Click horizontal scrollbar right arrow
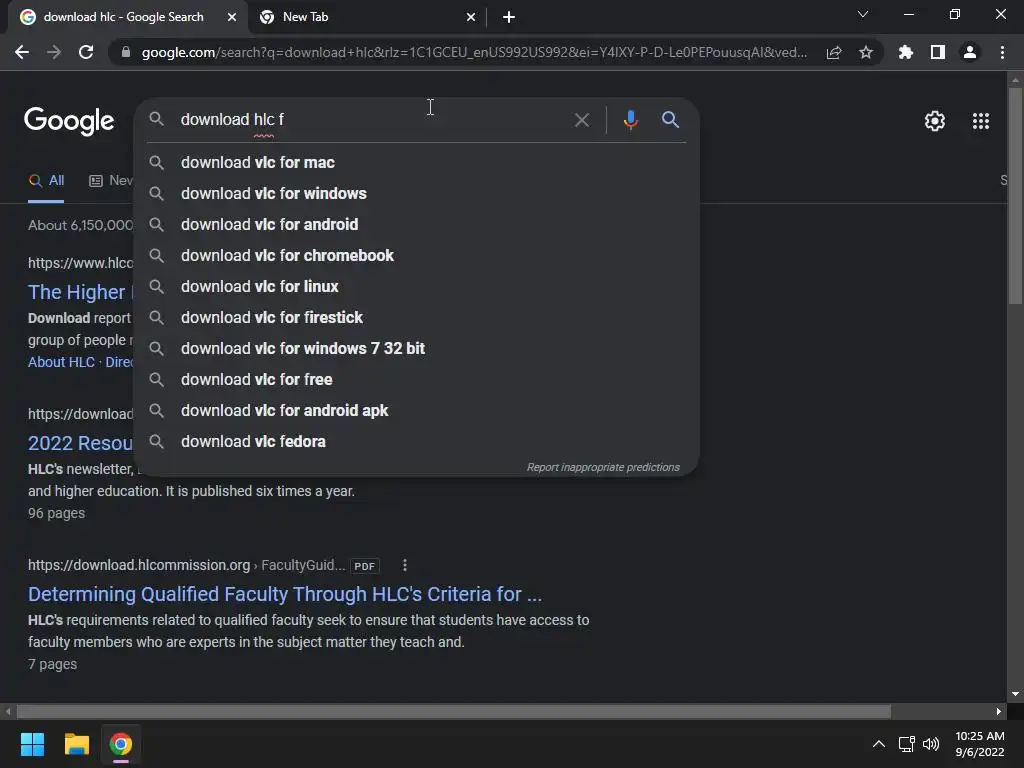The height and width of the screenshot is (768, 1024). pos(999,711)
